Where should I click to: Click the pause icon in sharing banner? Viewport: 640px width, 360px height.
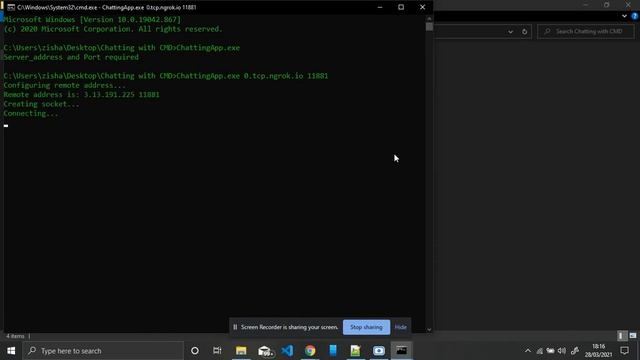(x=235, y=327)
